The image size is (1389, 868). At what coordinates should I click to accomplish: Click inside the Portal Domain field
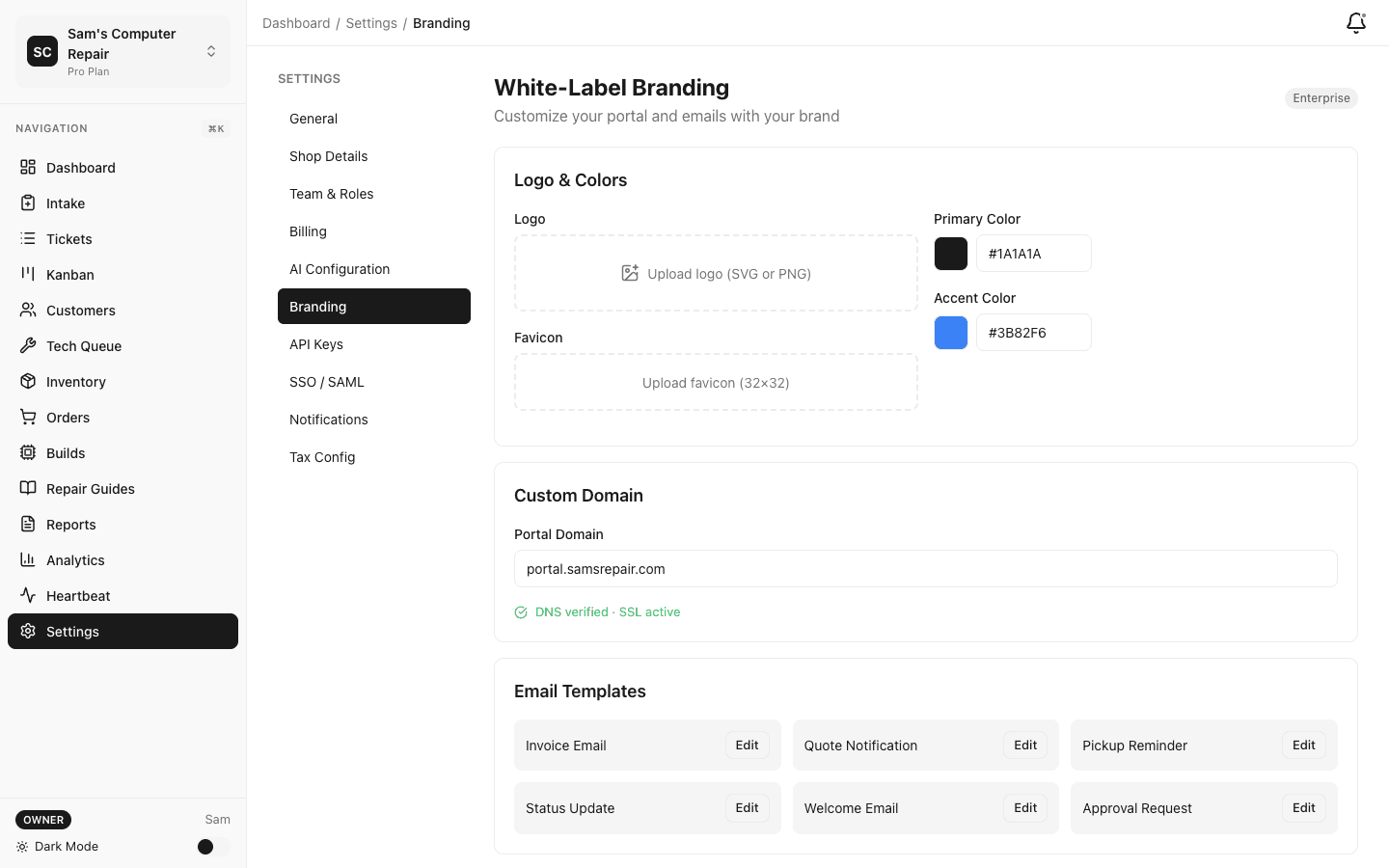(926, 569)
